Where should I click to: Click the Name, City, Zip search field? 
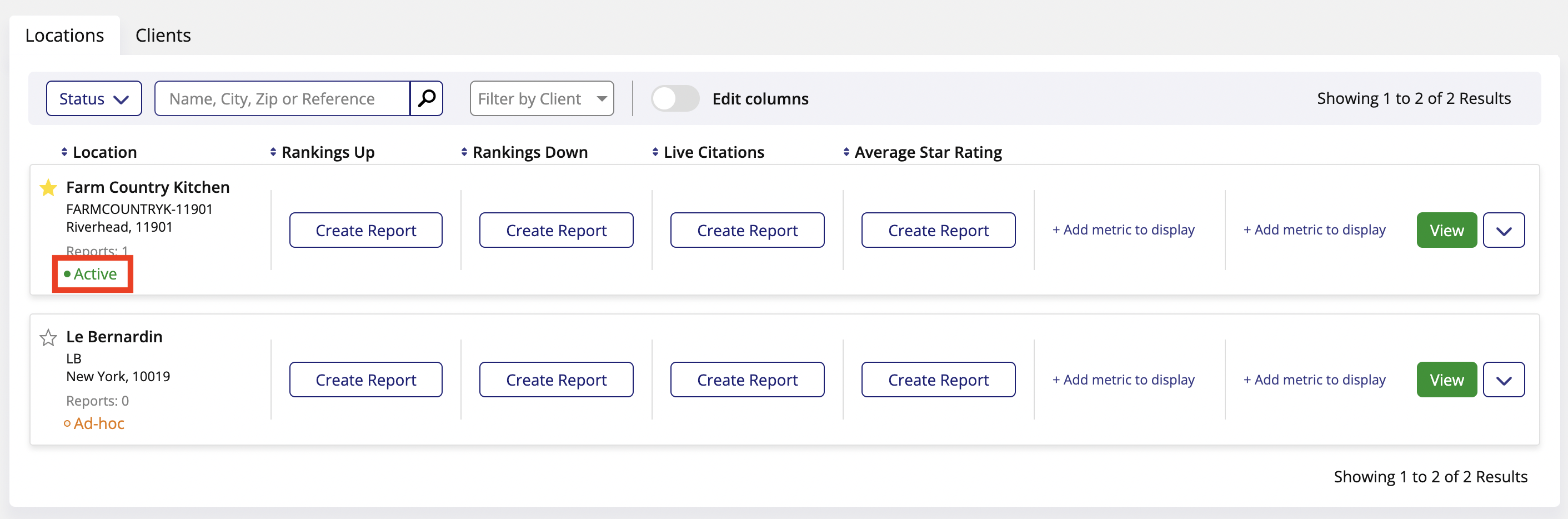(282, 99)
